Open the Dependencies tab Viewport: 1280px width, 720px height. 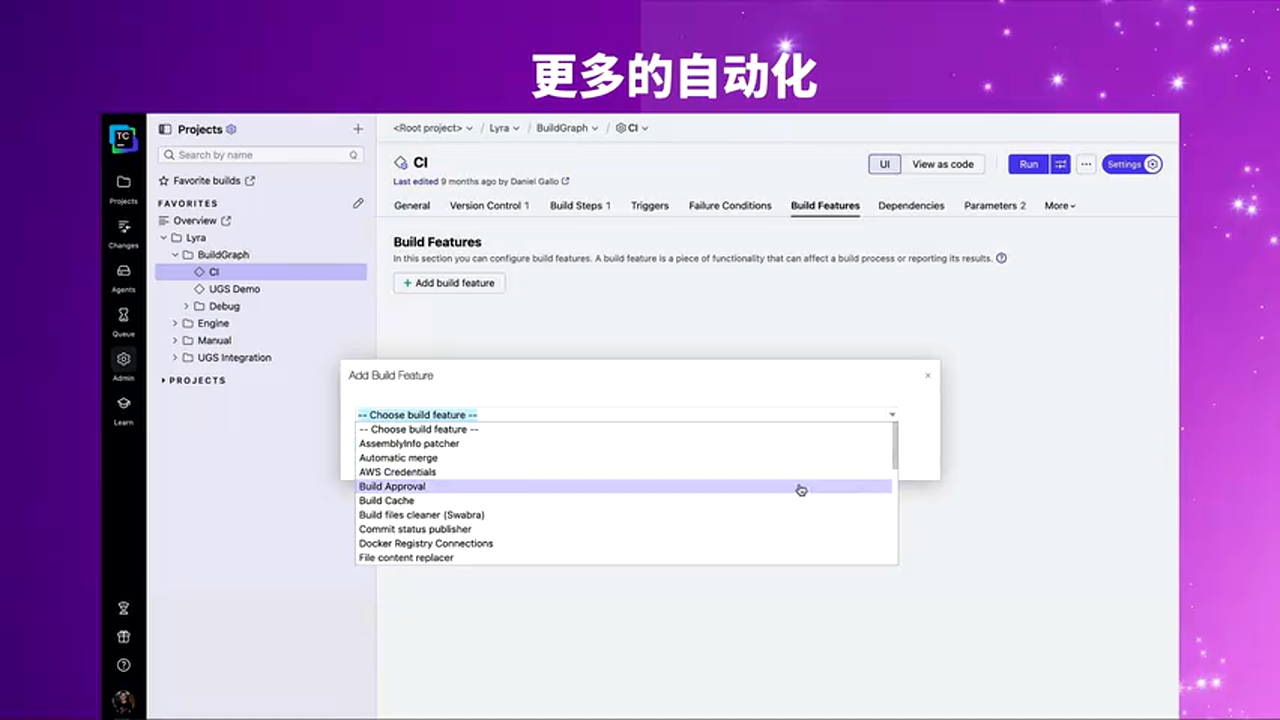(910, 205)
